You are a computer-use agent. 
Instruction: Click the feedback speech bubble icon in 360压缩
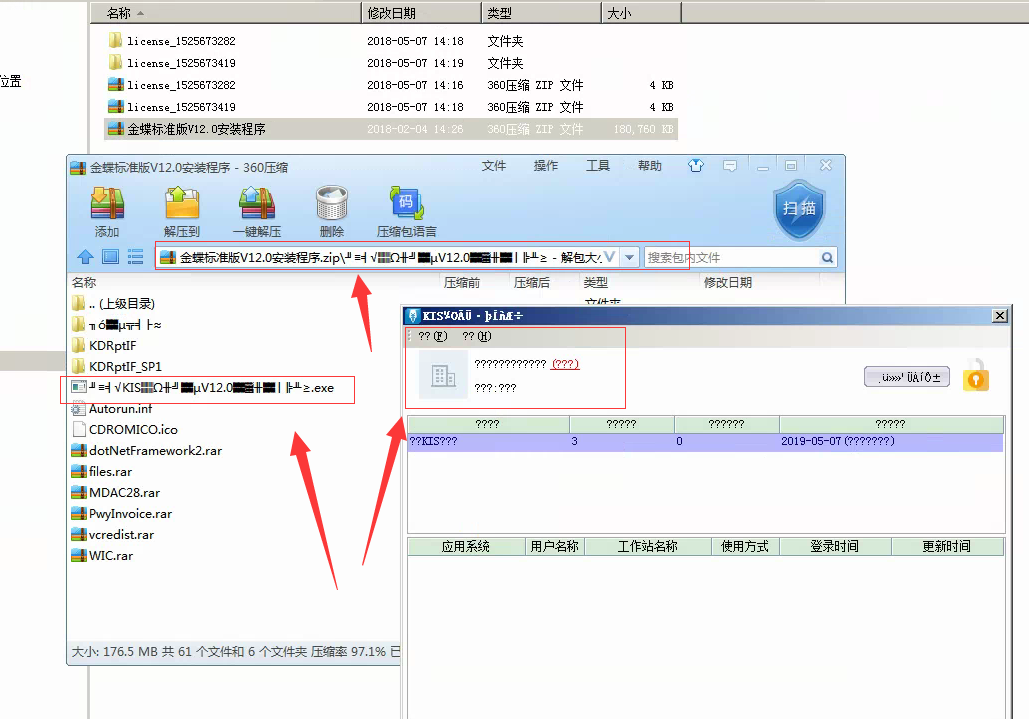click(x=730, y=166)
